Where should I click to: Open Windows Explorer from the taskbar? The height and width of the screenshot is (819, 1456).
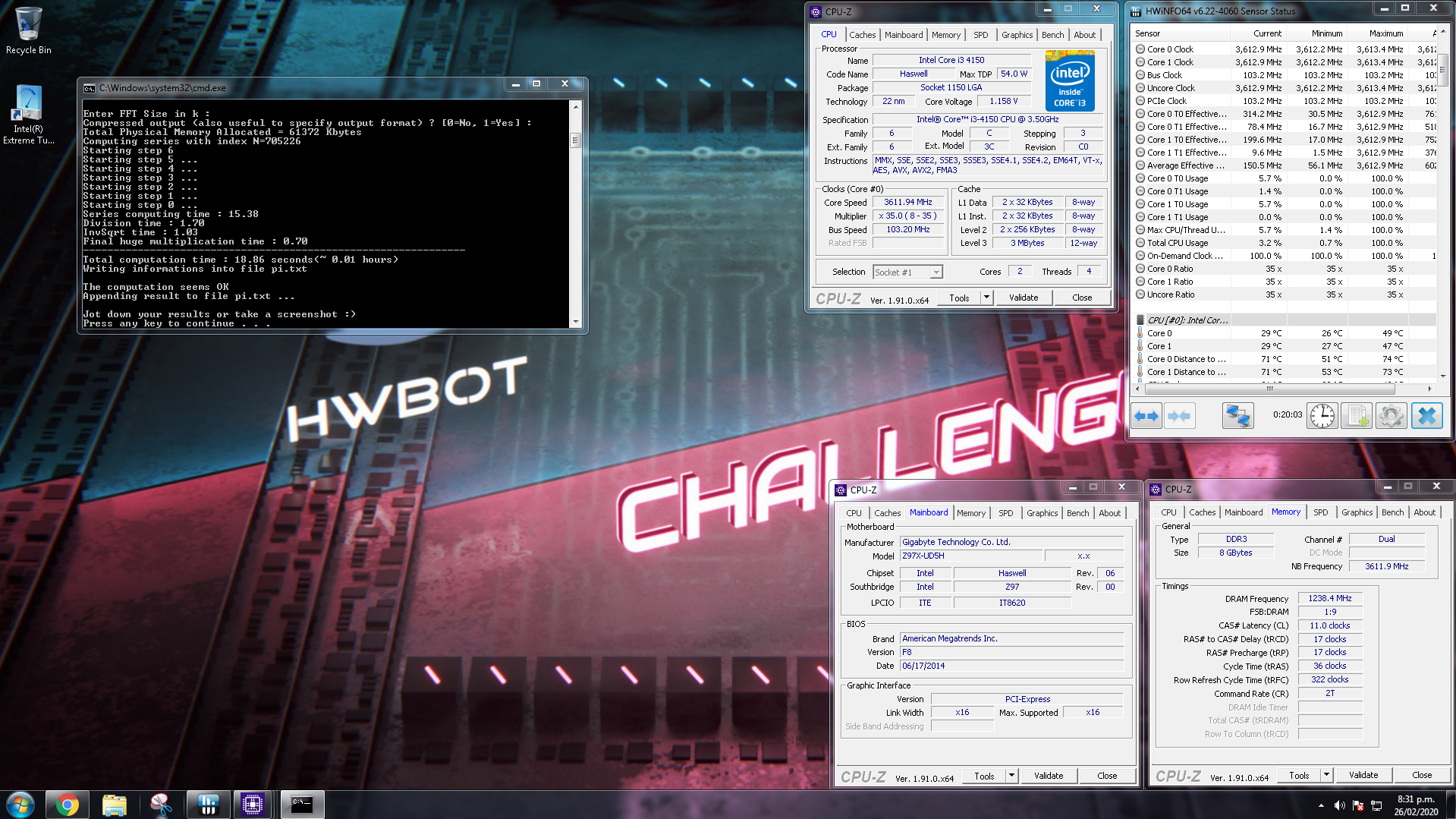(114, 805)
